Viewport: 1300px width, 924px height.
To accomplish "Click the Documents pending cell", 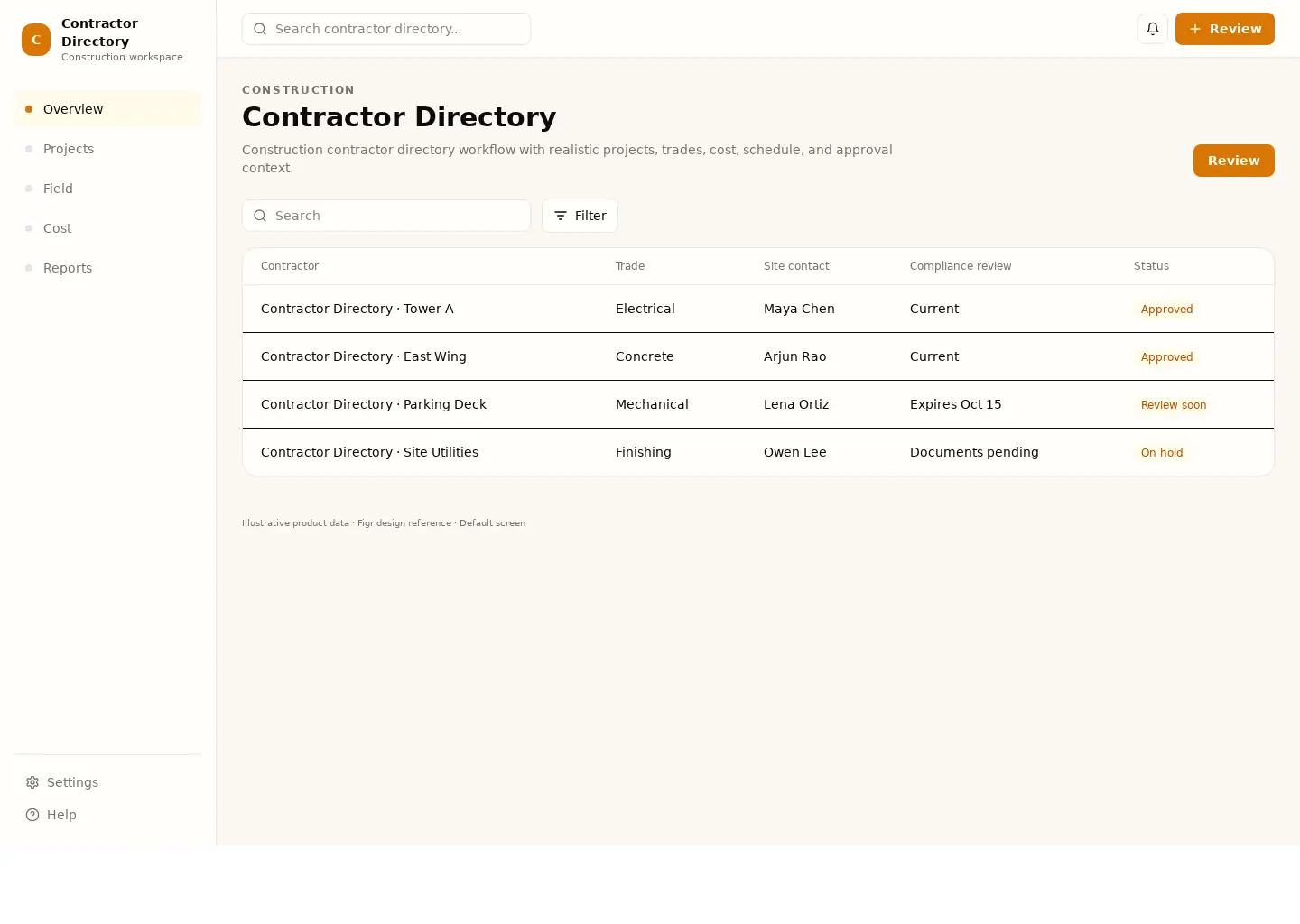I will point(974,452).
